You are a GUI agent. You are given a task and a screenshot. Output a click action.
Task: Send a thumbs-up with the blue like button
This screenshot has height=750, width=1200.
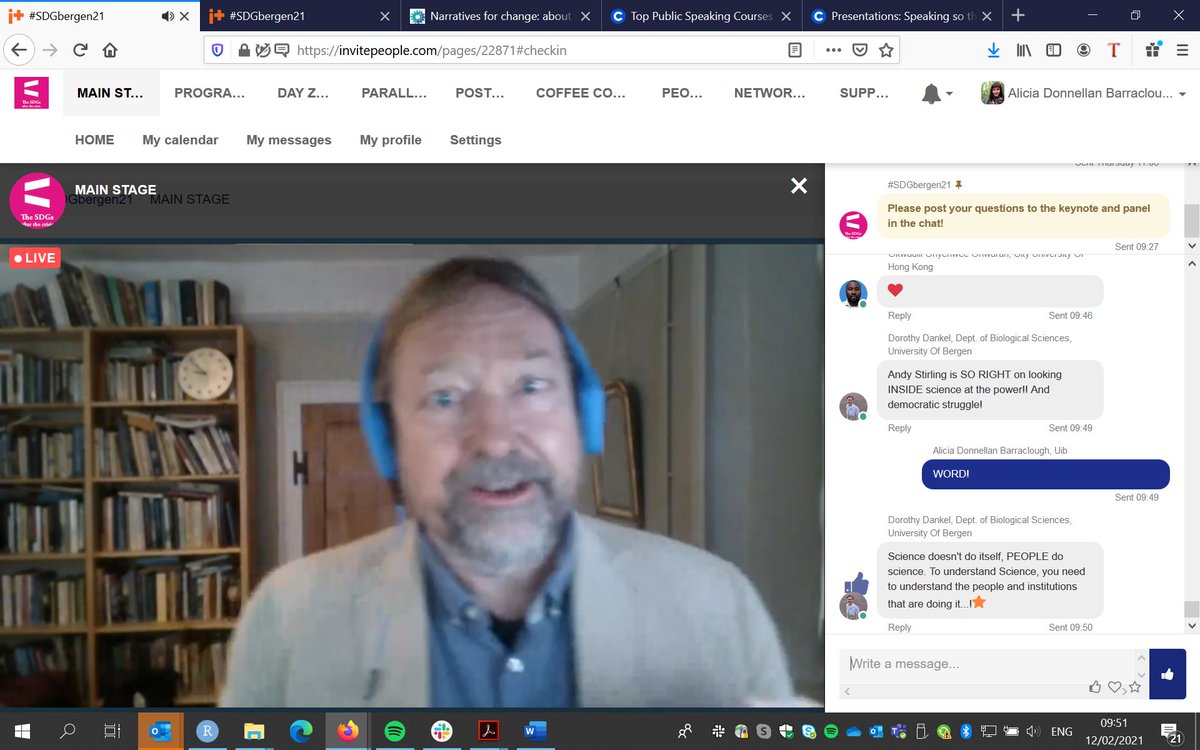point(1167,674)
